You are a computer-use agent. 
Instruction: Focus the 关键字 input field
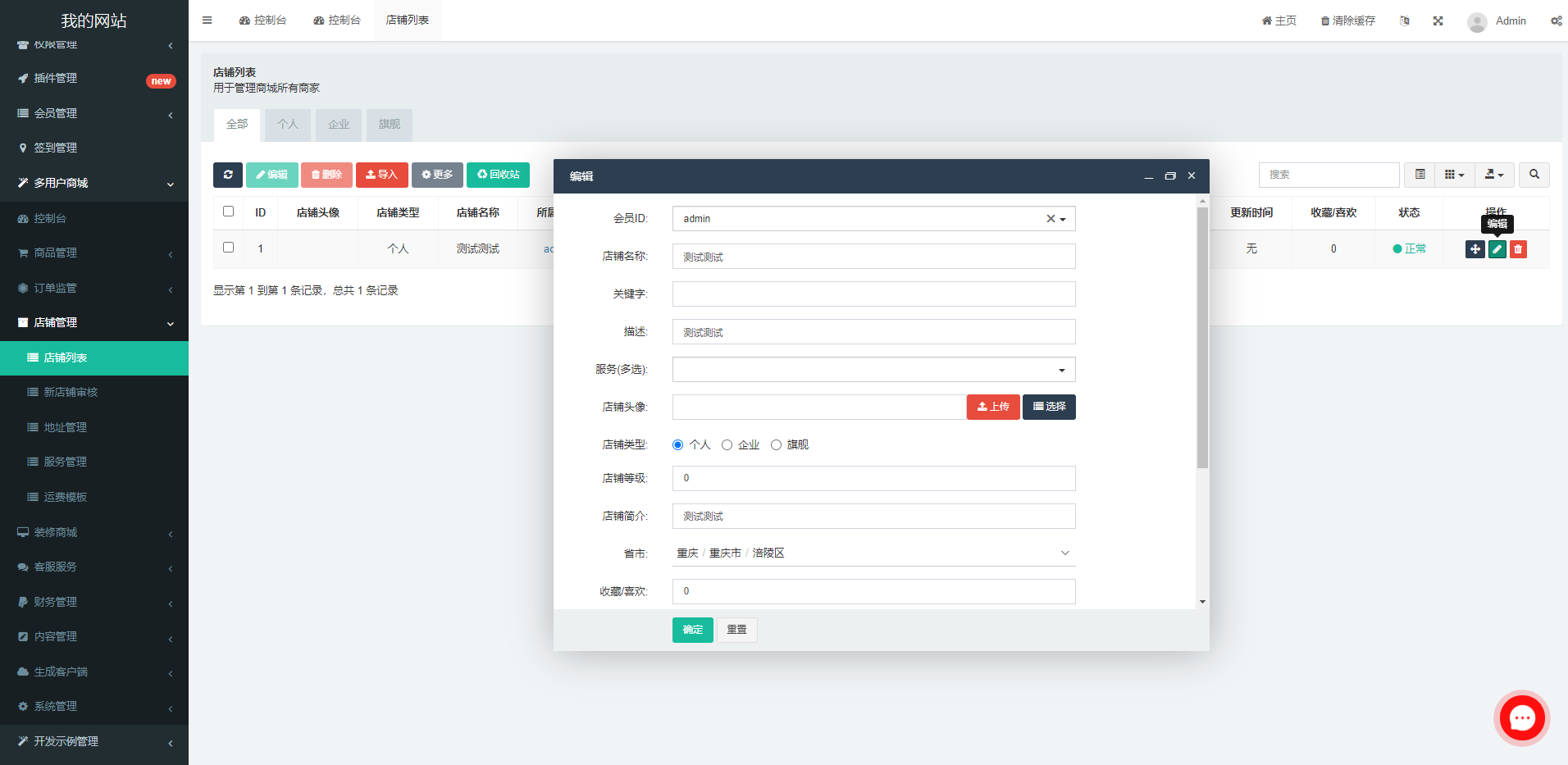pos(873,294)
